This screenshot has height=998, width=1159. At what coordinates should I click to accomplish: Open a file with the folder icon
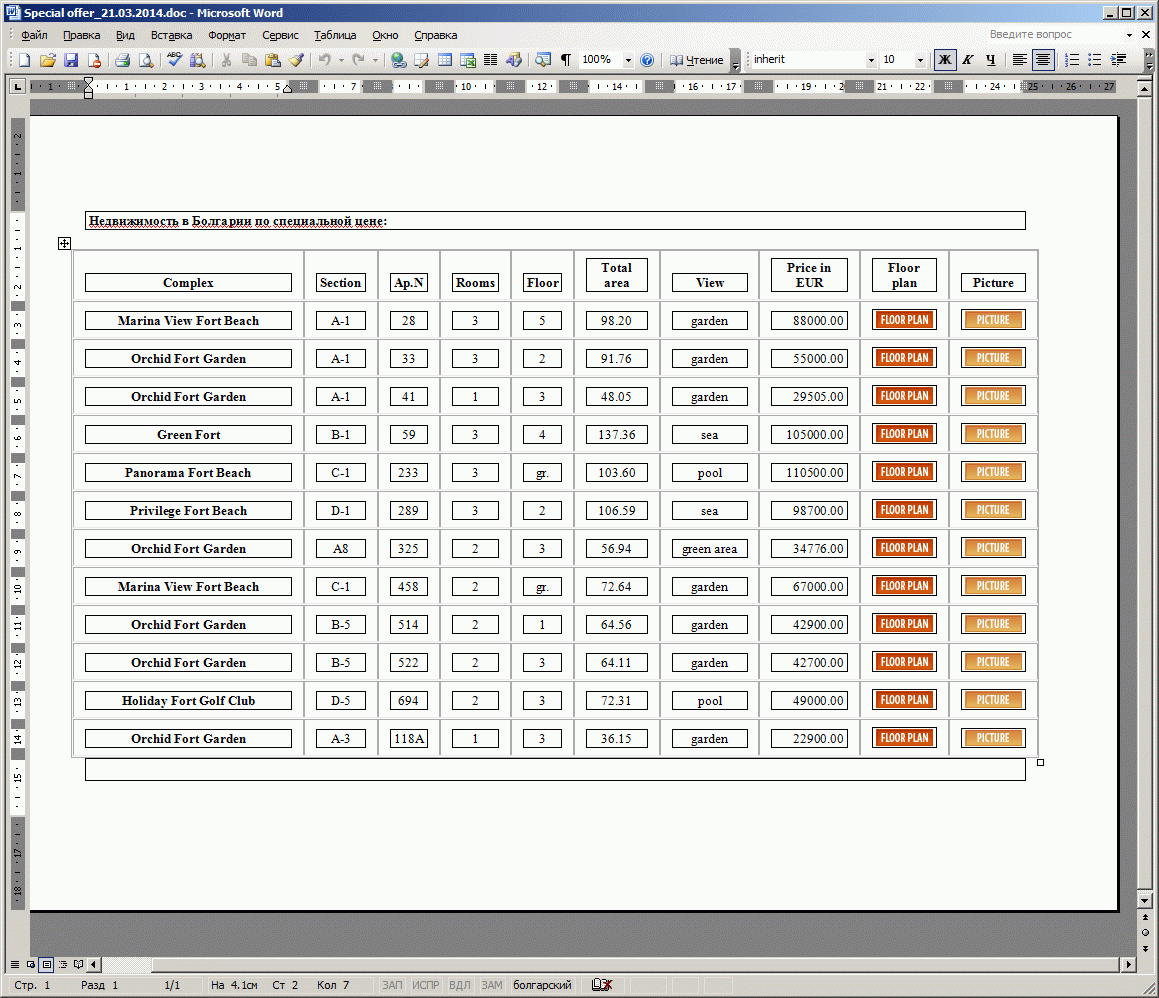point(47,60)
